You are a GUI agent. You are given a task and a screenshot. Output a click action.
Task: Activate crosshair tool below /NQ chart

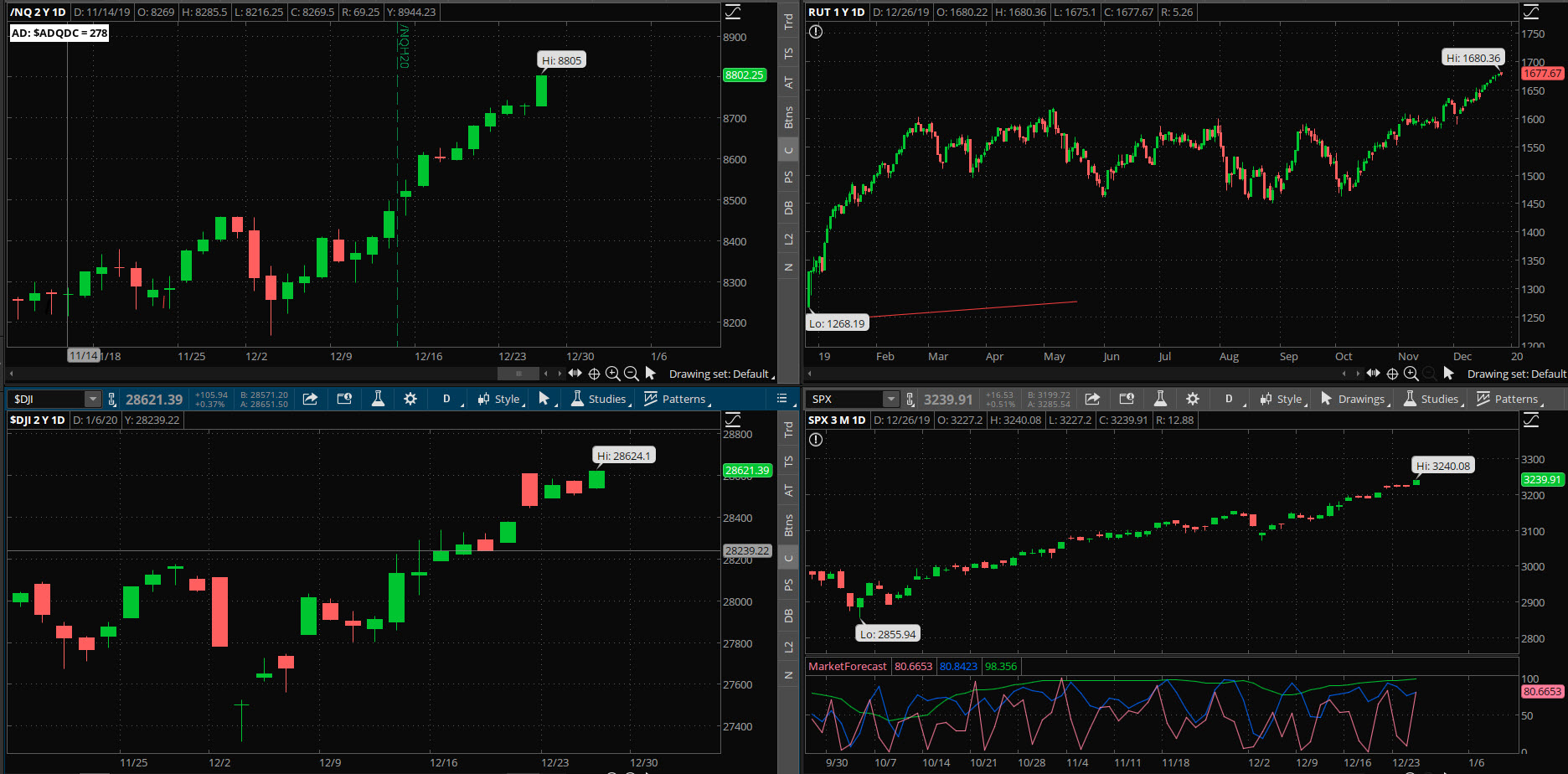coord(594,374)
